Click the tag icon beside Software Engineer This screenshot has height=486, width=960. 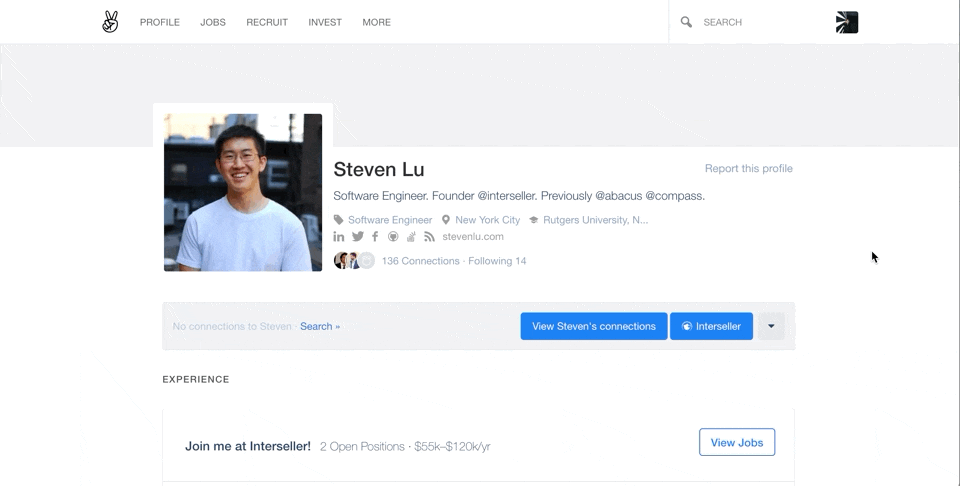(x=339, y=220)
